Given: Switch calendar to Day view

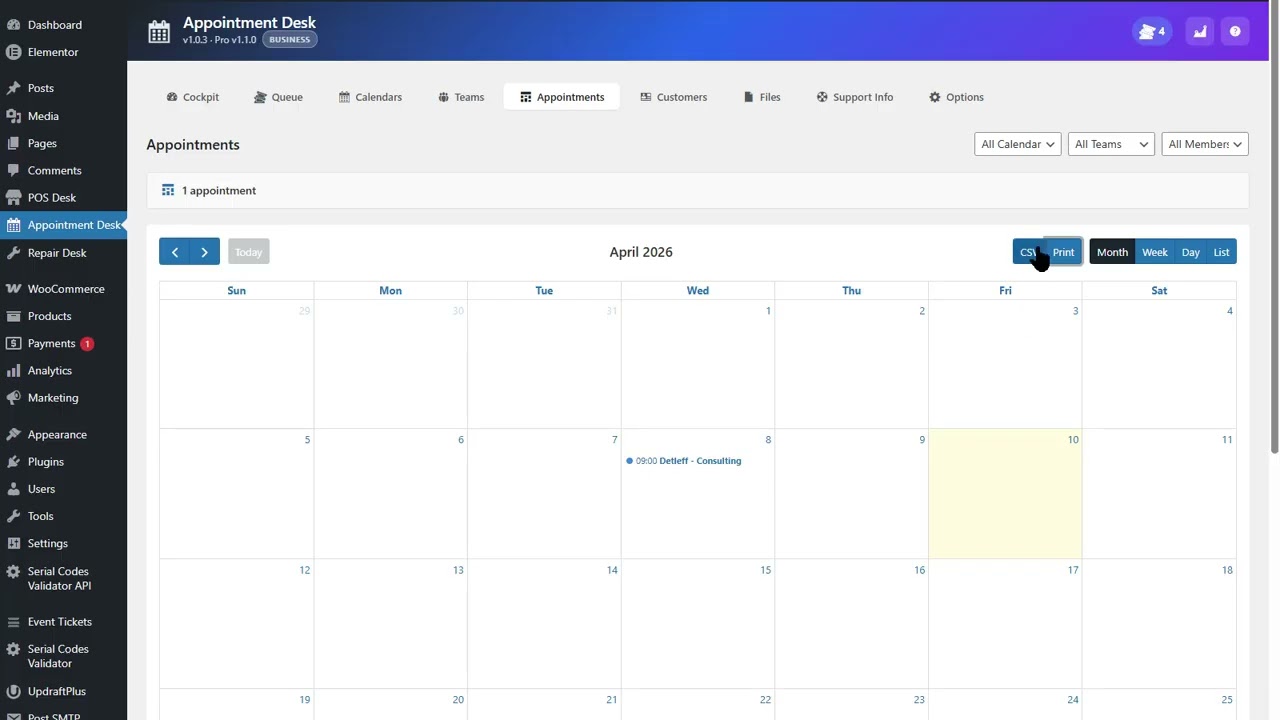Looking at the screenshot, I should tap(1190, 252).
